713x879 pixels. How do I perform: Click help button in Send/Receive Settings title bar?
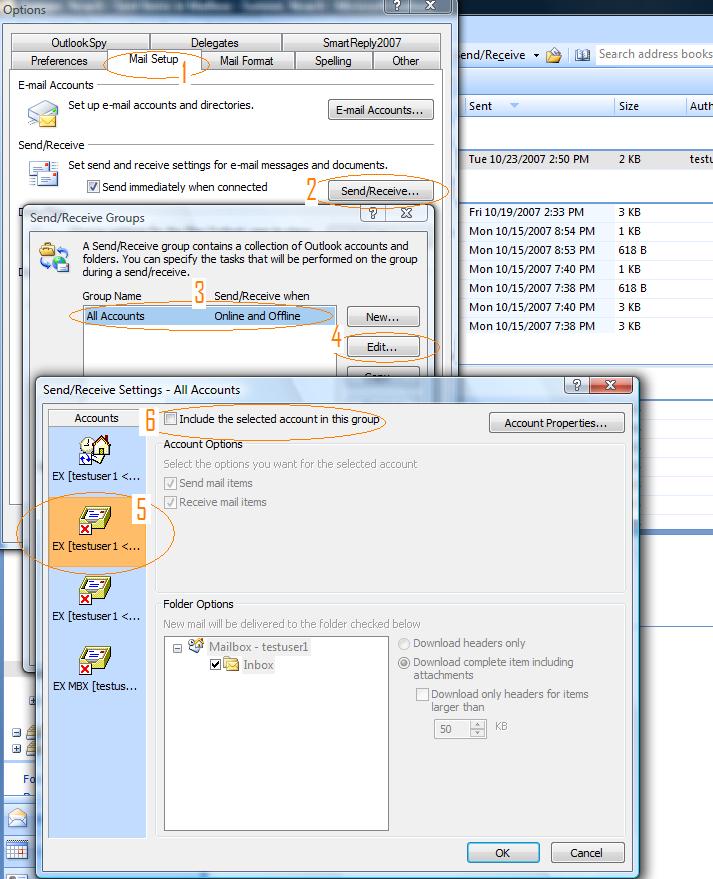577,385
